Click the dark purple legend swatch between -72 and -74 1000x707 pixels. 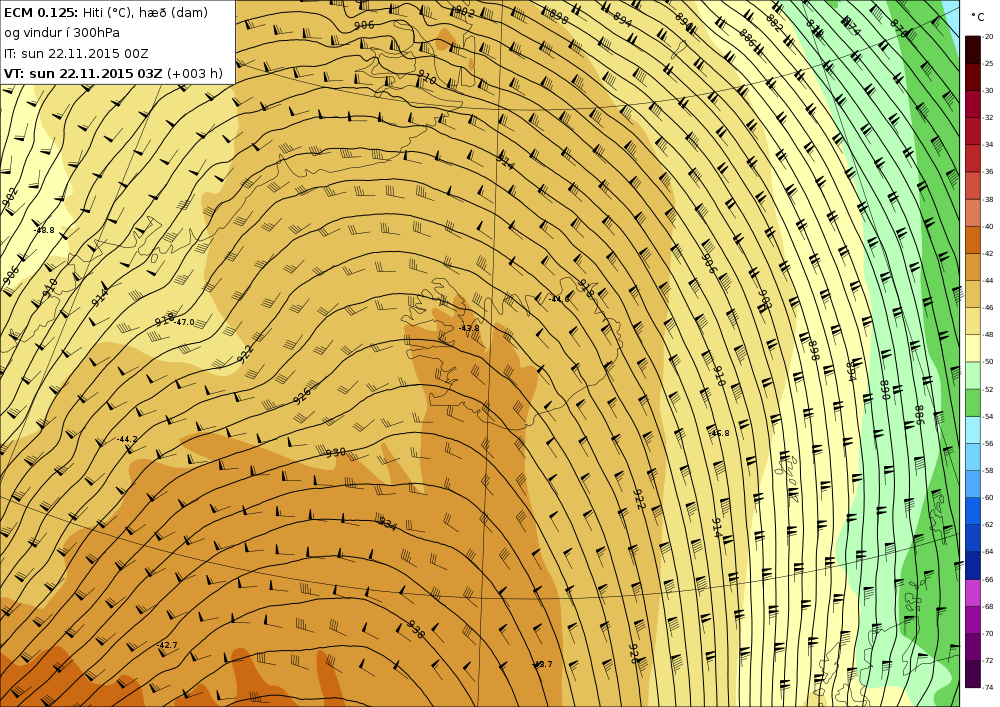(x=973, y=674)
